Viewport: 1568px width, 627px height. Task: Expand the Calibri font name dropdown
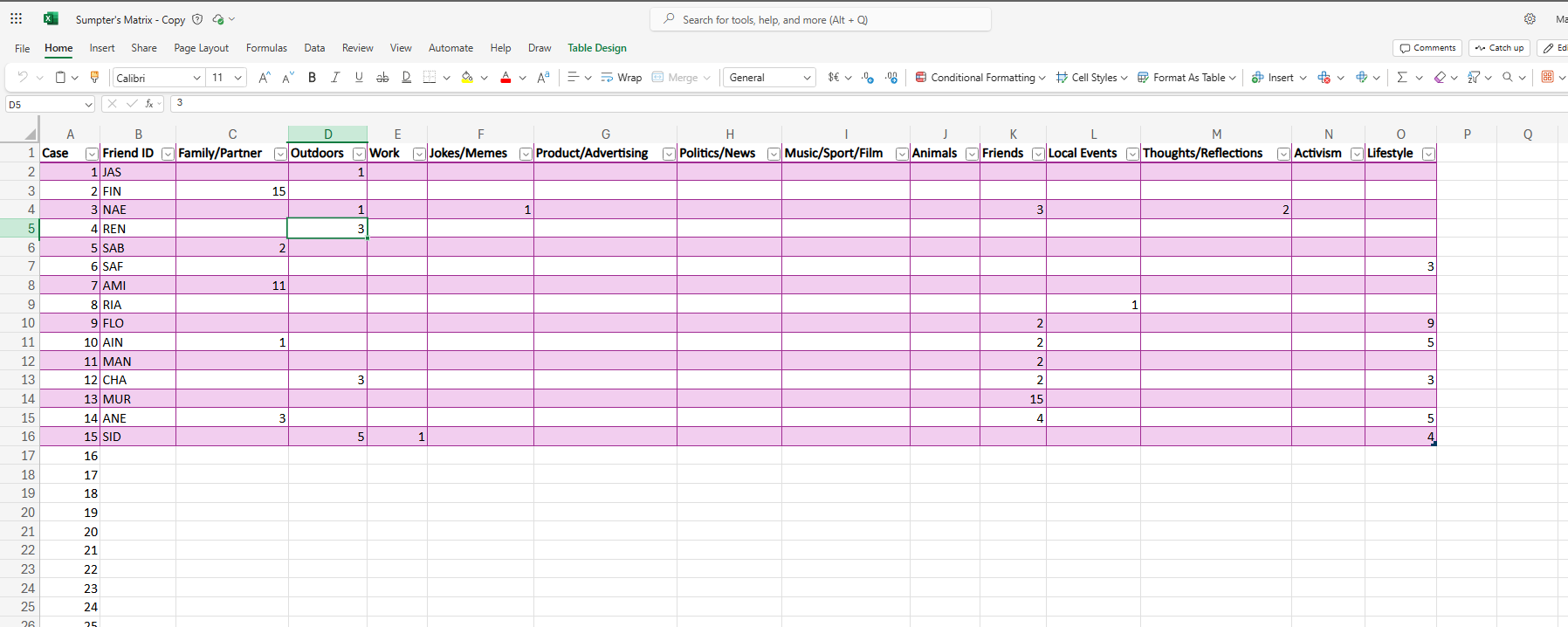196,78
